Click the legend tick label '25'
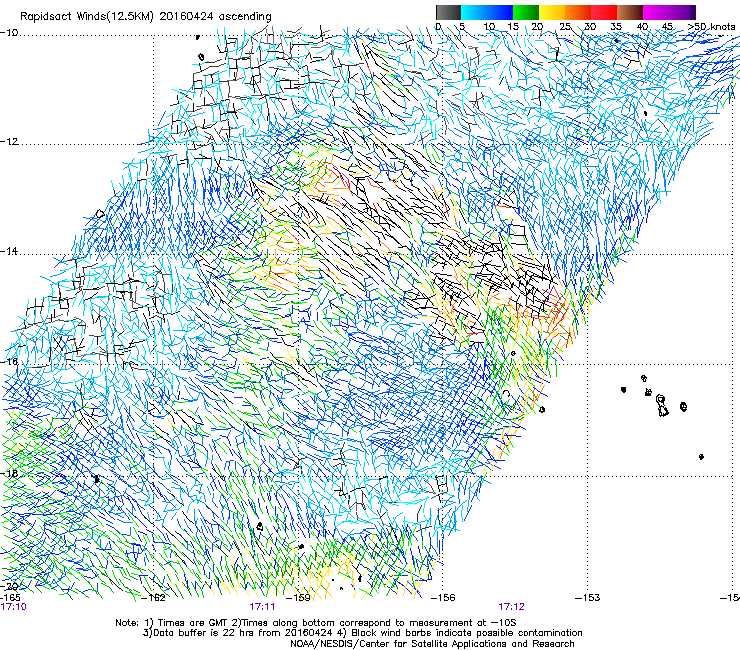 click(x=565, y=27)
